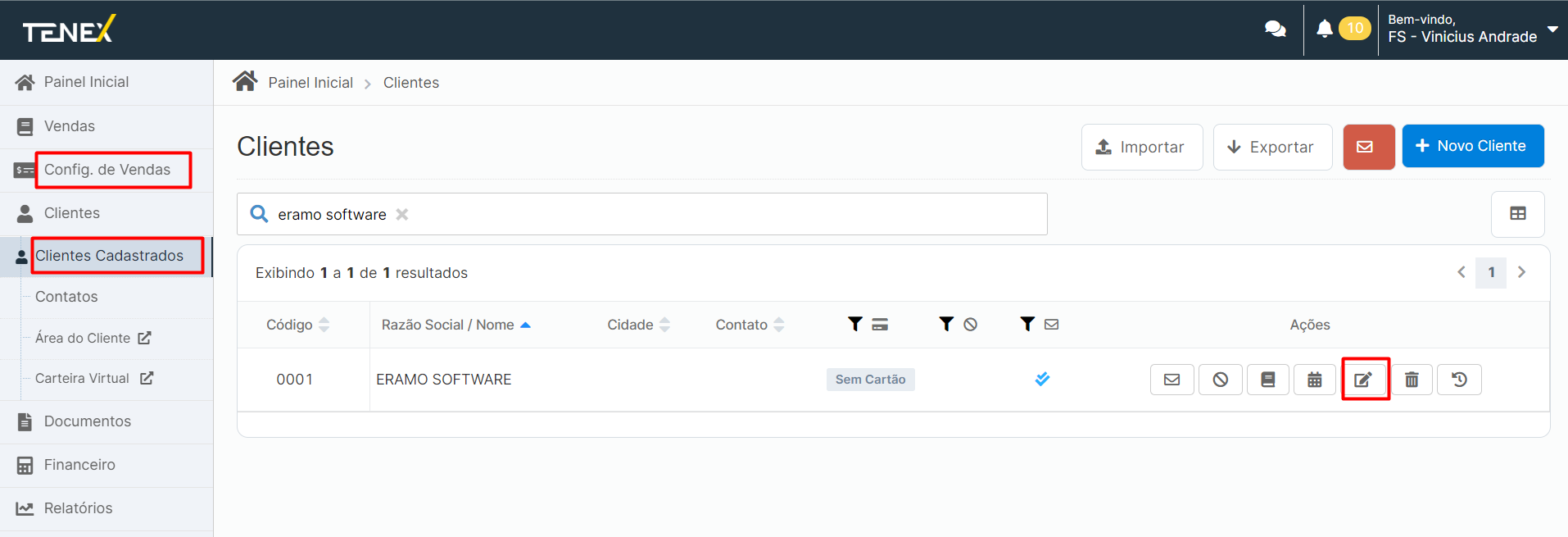Click the red envelope button near Exportar
Viewport: 1568px width, 537px height.
1368,147
